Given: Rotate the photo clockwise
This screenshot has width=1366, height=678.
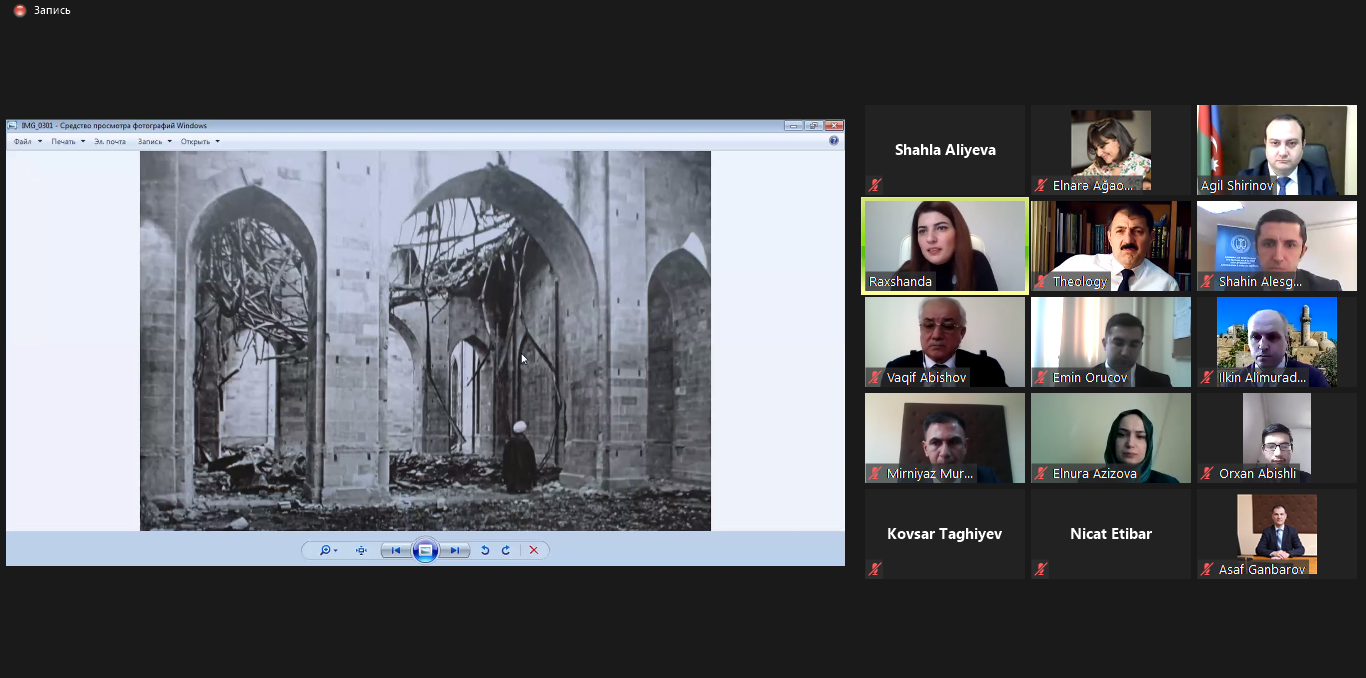Looking at the screenshot, I should click(506, 550).
